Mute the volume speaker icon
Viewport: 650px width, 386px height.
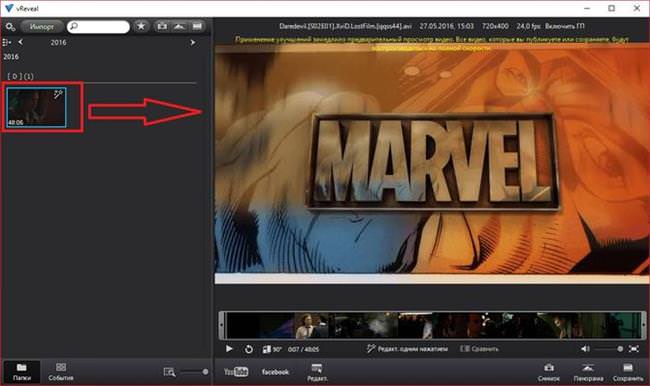[x=585, y=349]
